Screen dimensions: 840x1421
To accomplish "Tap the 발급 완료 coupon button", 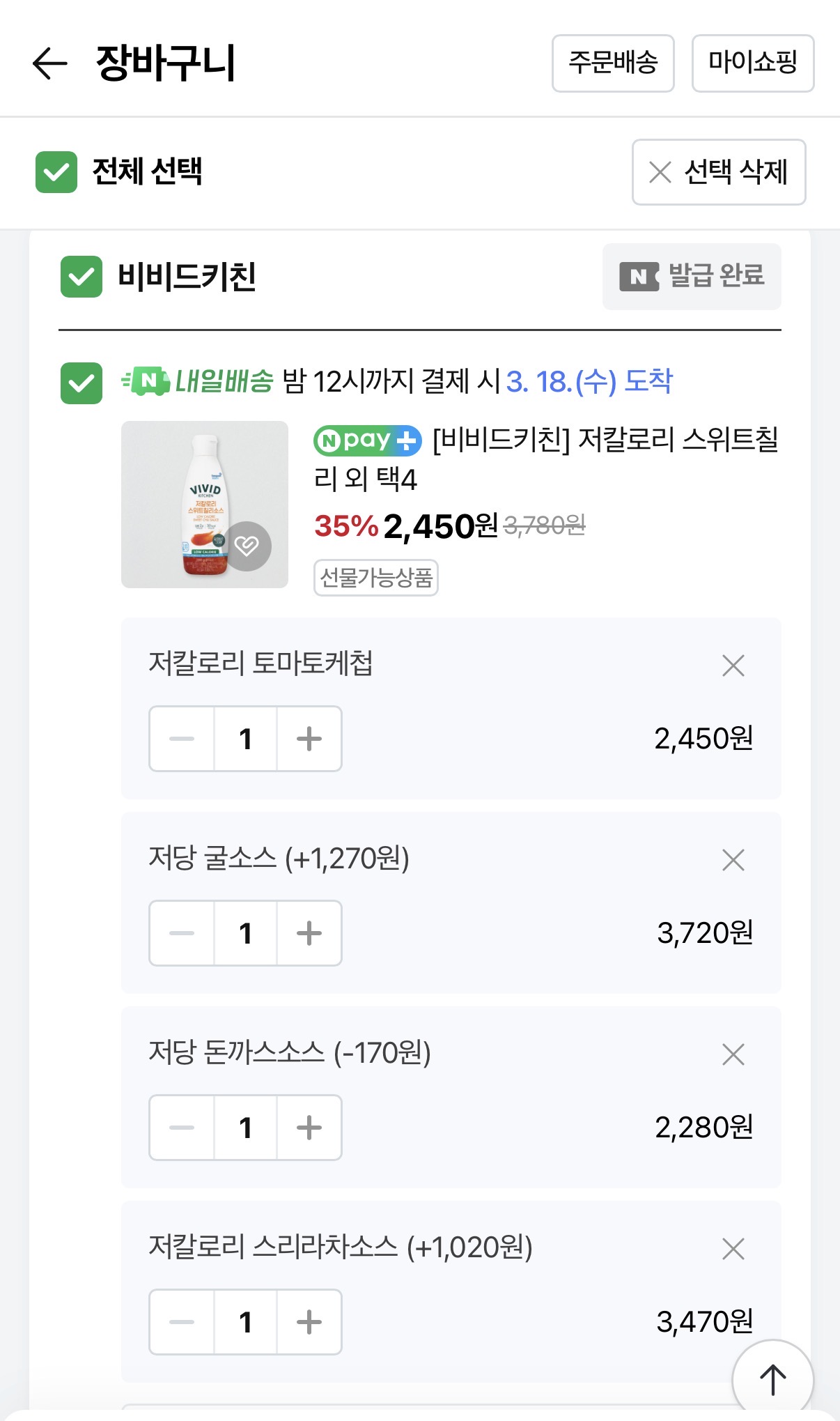I will point(692,277).
